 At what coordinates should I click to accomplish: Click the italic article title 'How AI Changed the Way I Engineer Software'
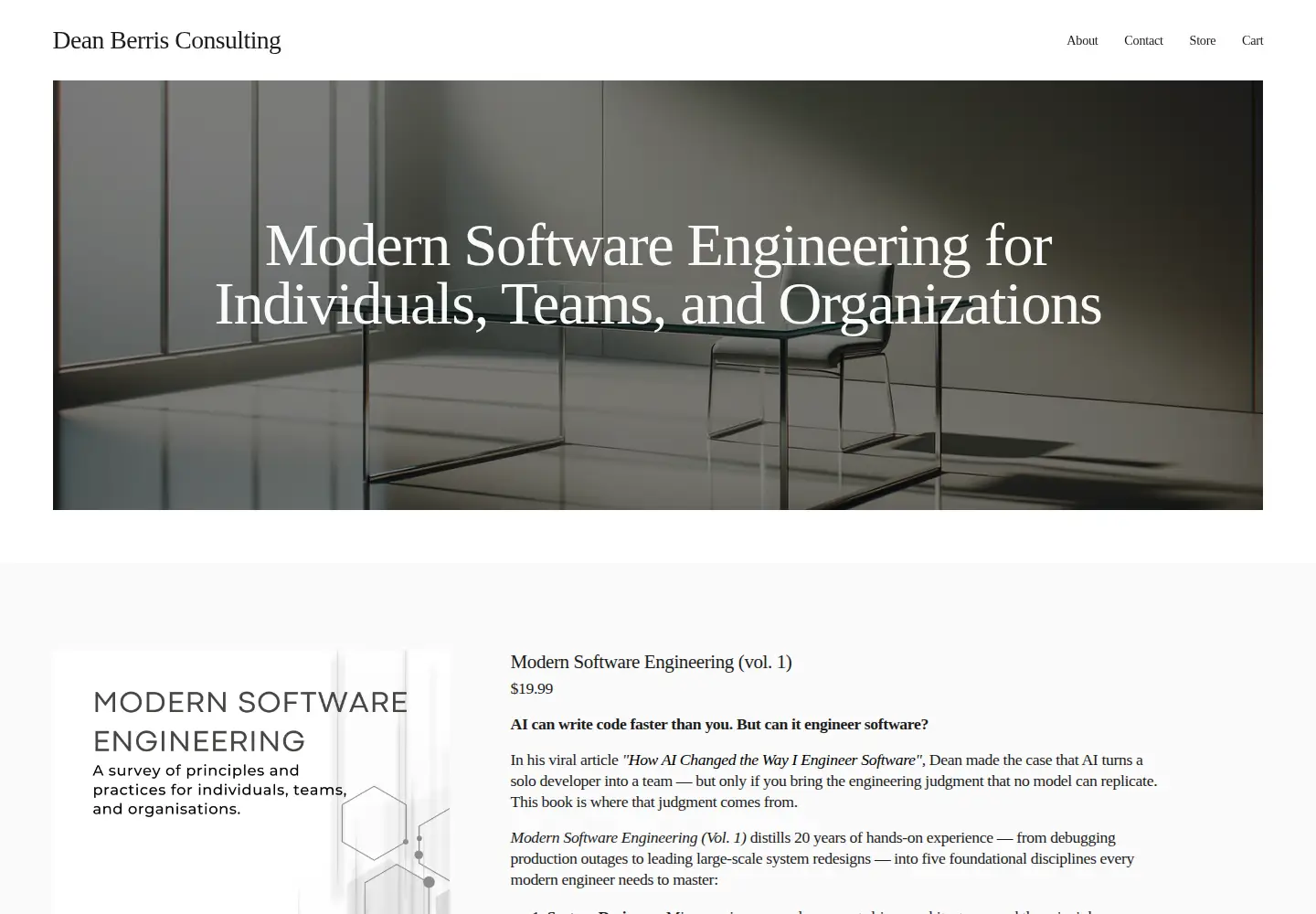772,760
